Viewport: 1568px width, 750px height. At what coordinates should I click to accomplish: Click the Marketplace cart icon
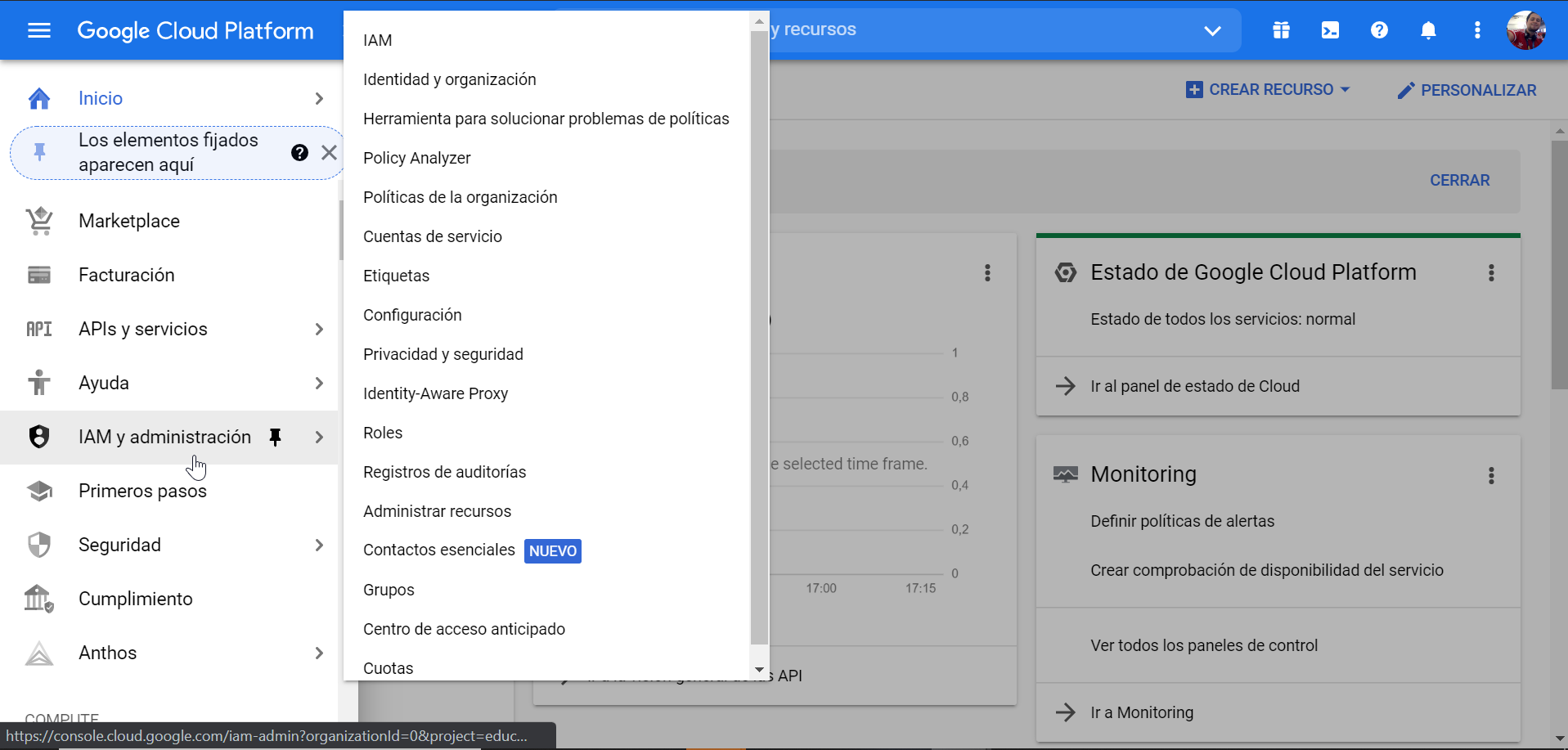(x=39, y=221)
